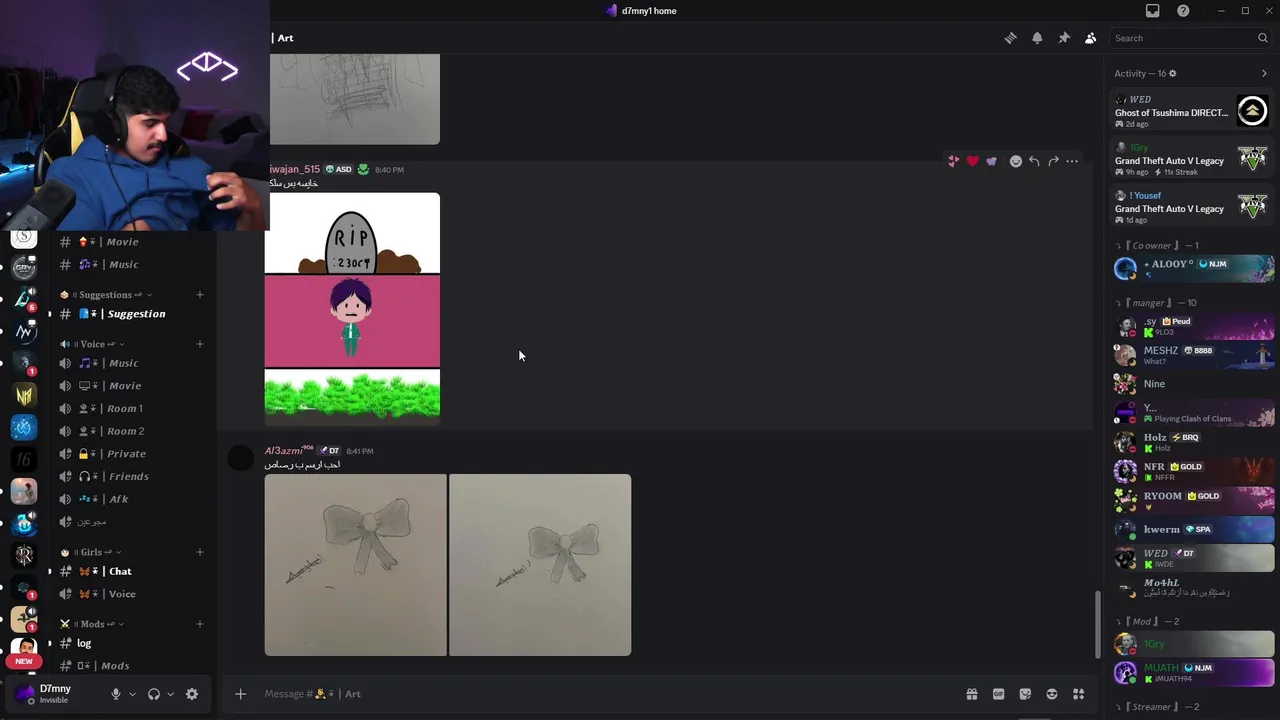Open the Girls Chat text channel

pos(131,571)
